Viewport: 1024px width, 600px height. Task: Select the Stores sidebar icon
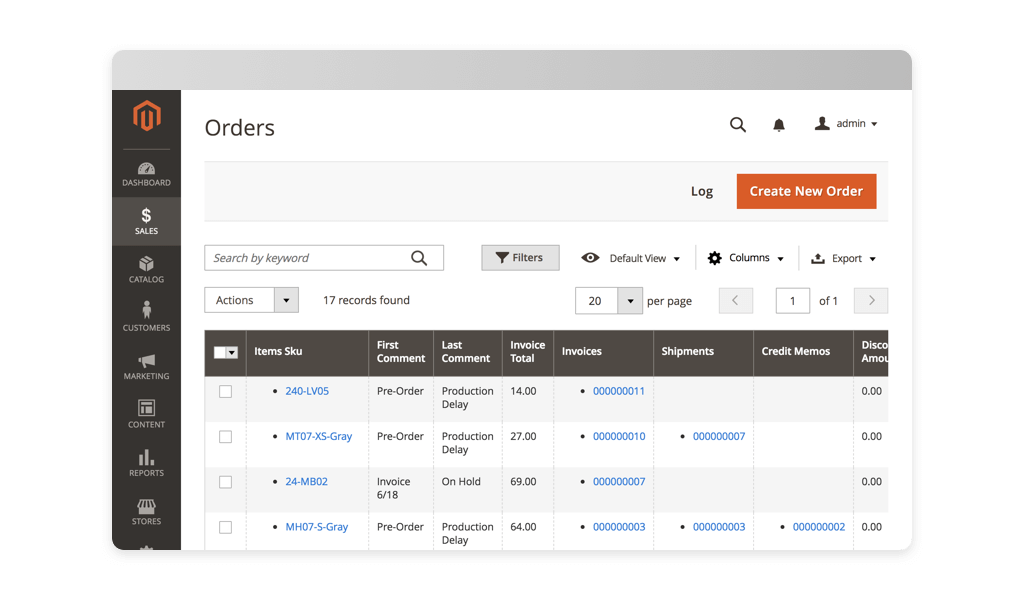[x=146, y=512]
